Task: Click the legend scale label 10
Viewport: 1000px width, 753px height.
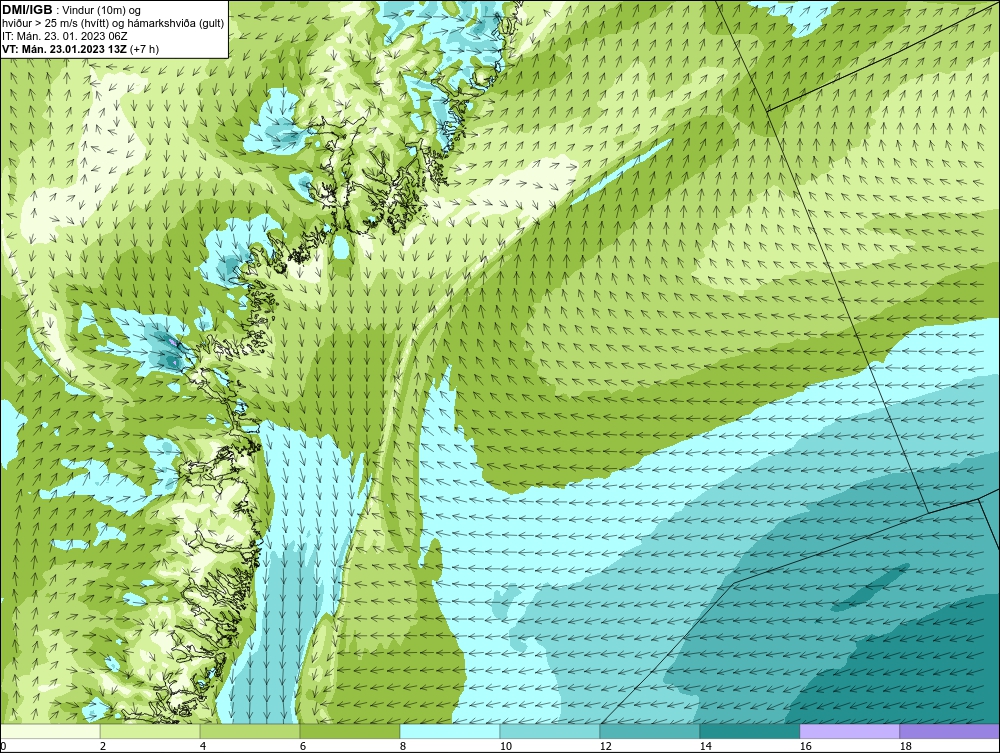Action: [x=506, y=746]
